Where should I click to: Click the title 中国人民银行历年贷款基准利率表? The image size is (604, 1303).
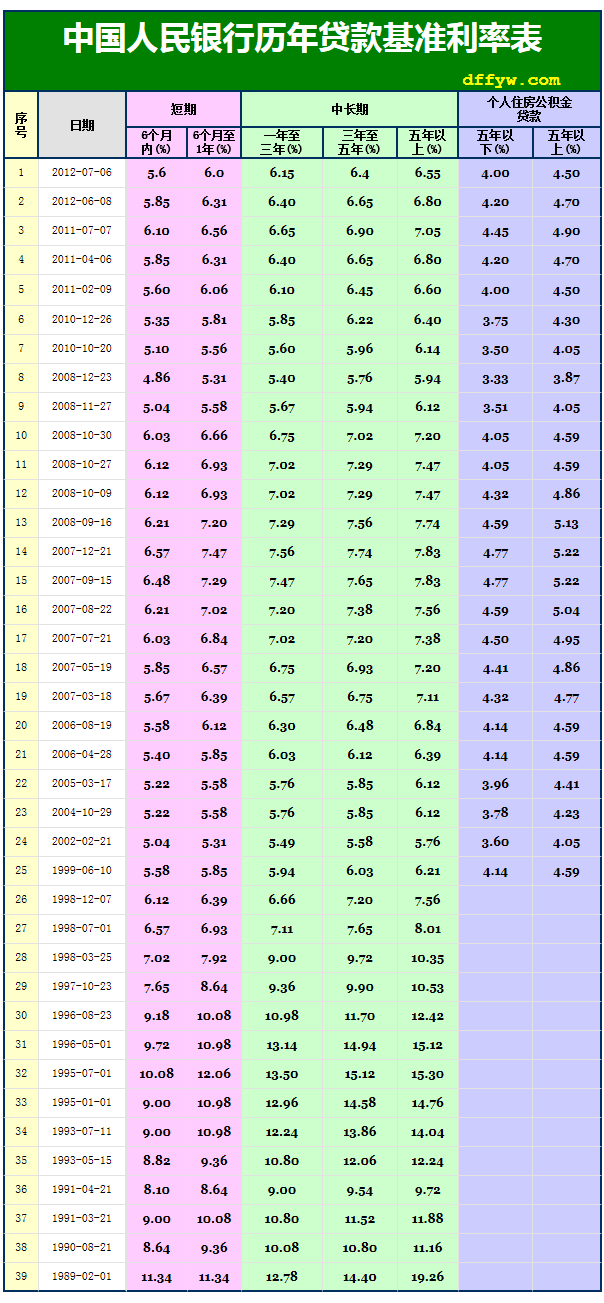click(x=302, y=39)
